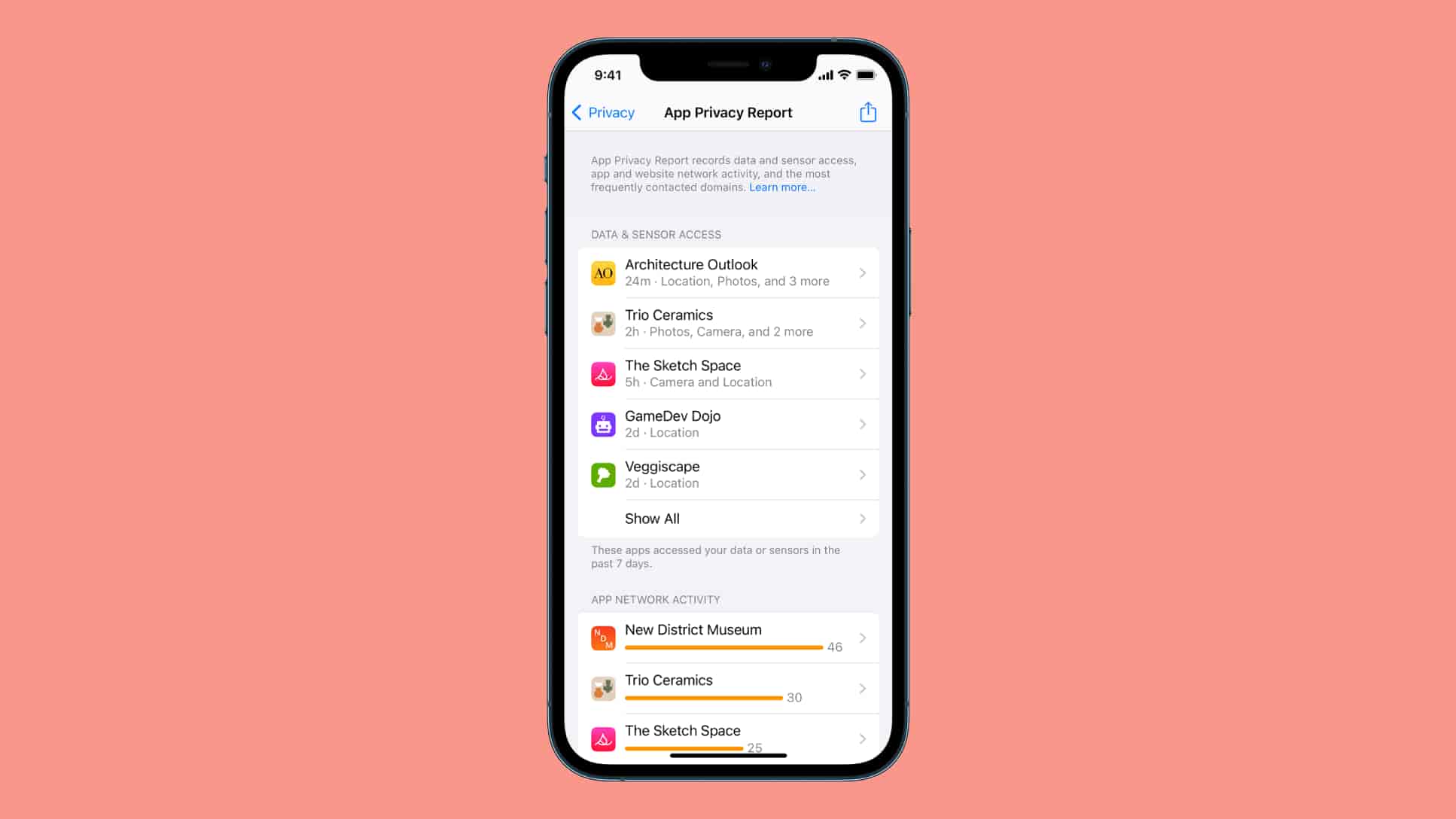Expand GameDev Dojo location access chevron
The height and width of the screenshot is (819, 1456).
(861, 423)
